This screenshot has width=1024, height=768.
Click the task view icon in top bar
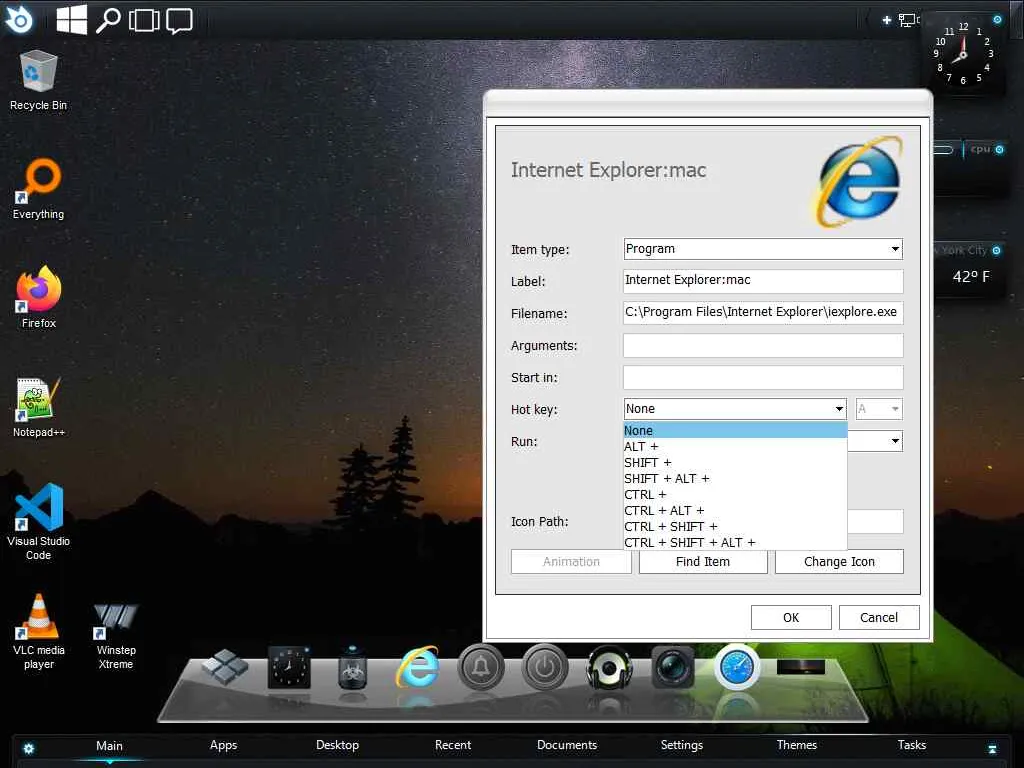click(144, 20)
